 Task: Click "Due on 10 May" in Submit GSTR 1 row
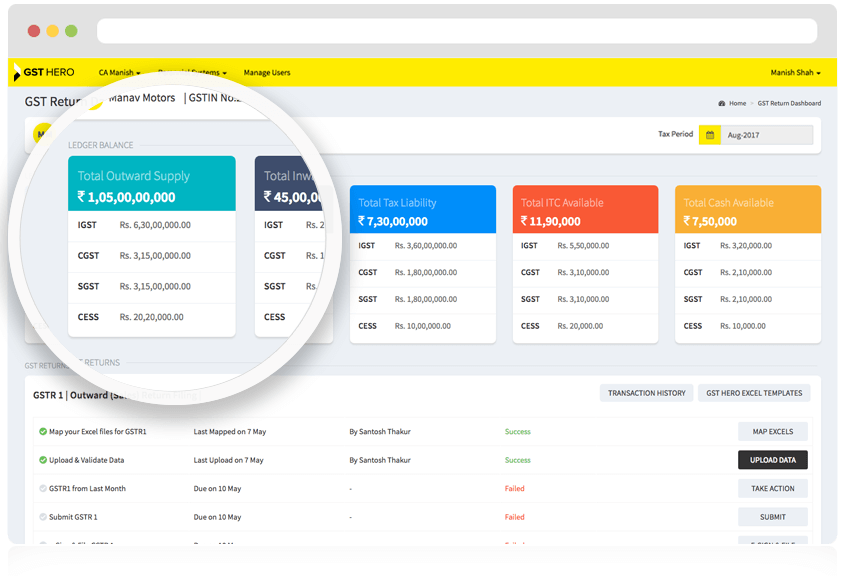217,517
